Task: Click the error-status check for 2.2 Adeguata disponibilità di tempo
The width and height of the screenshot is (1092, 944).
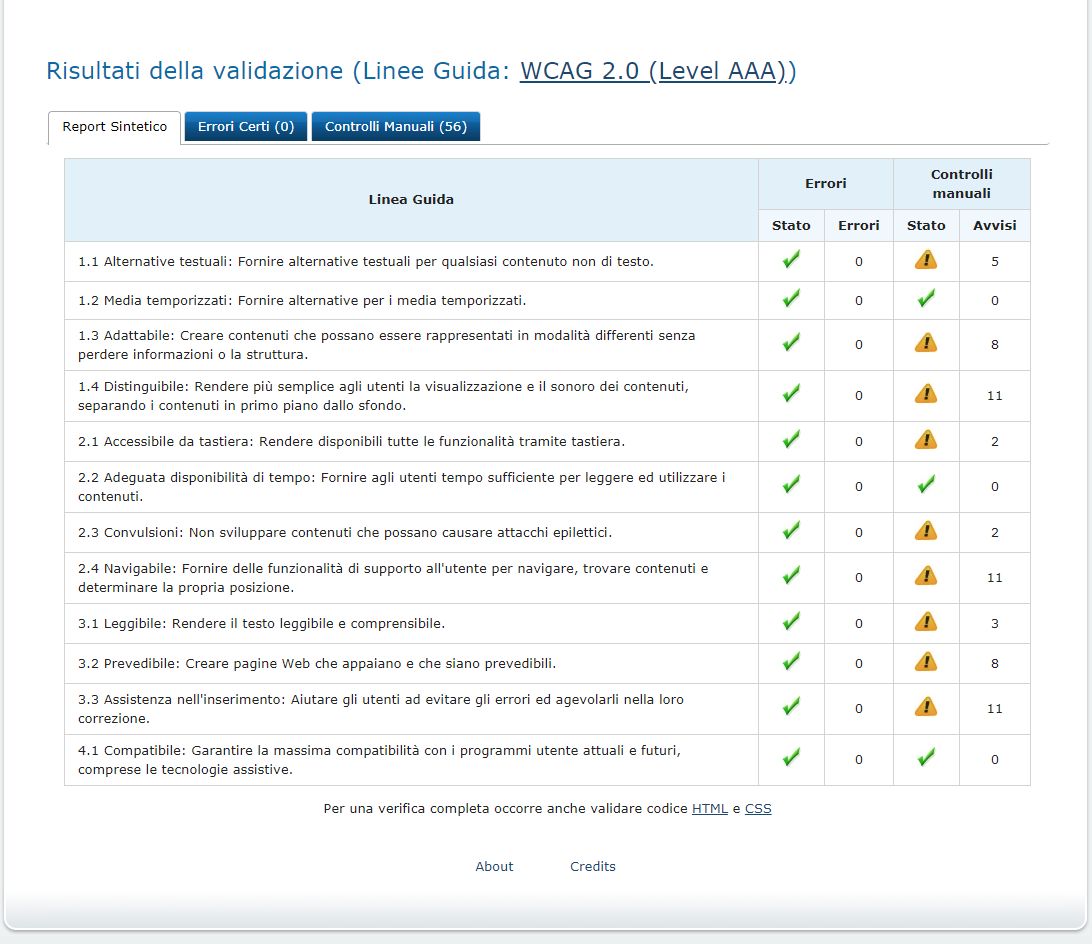Action: click(x=791, y=484)
